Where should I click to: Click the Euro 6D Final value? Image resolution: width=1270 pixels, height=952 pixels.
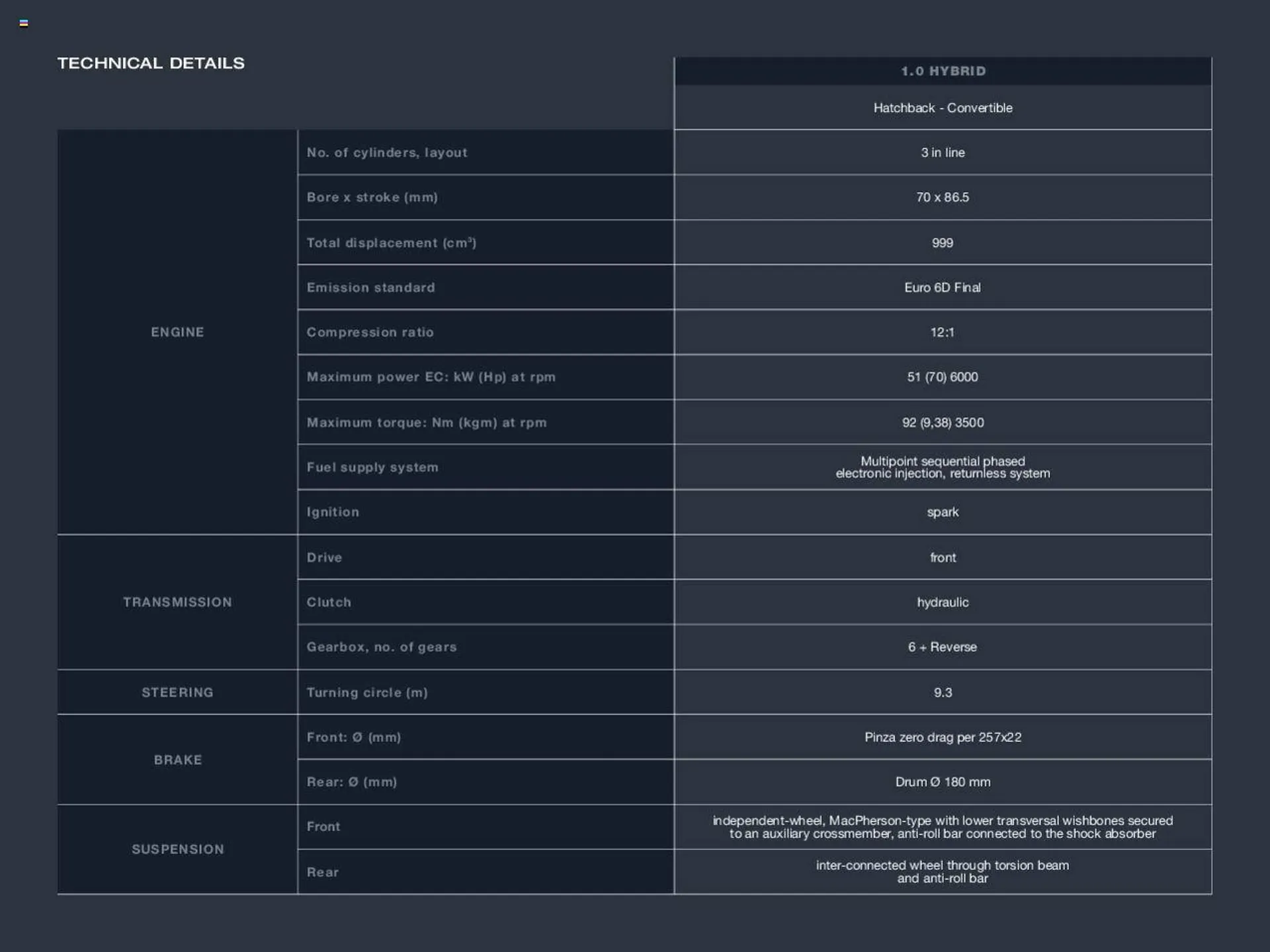click(x=943, y=288)
